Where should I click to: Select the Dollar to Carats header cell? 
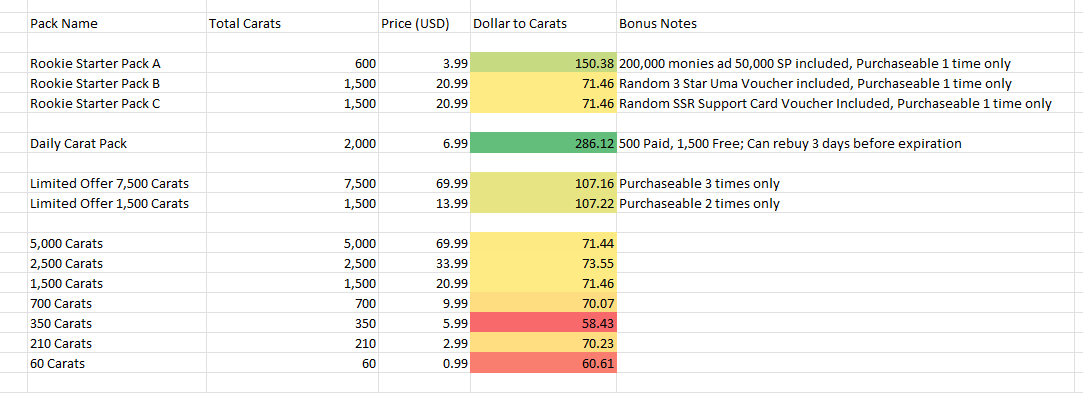coord(543,23)
